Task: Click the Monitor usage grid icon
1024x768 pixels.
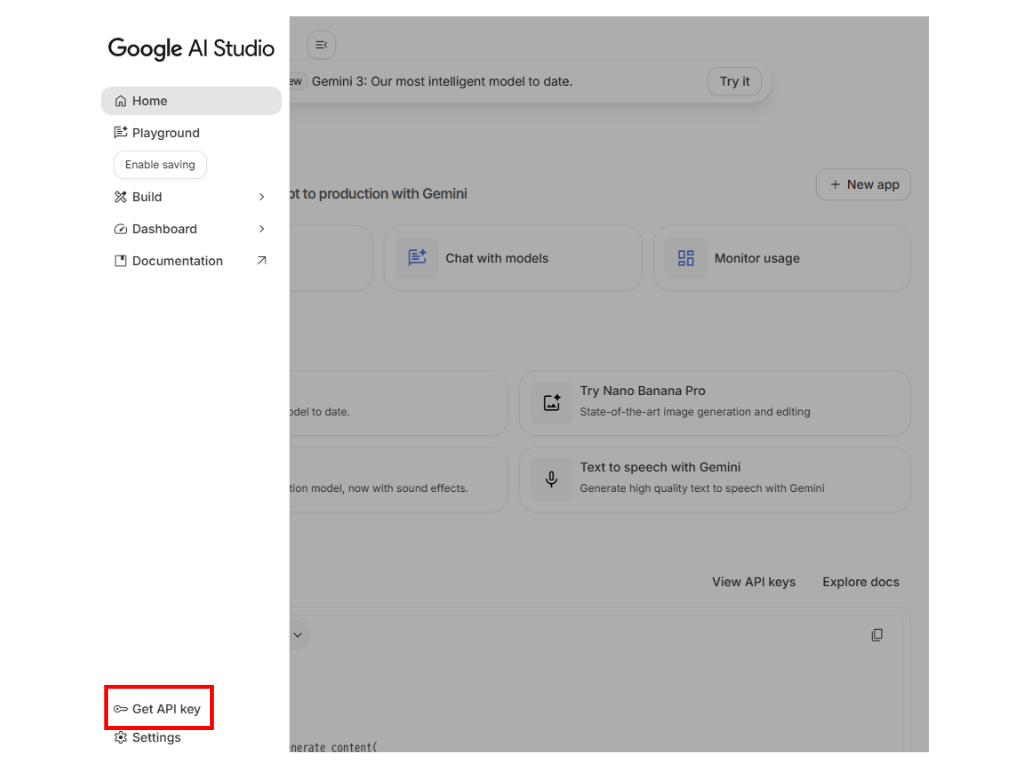Action: (x=686, y=258)
